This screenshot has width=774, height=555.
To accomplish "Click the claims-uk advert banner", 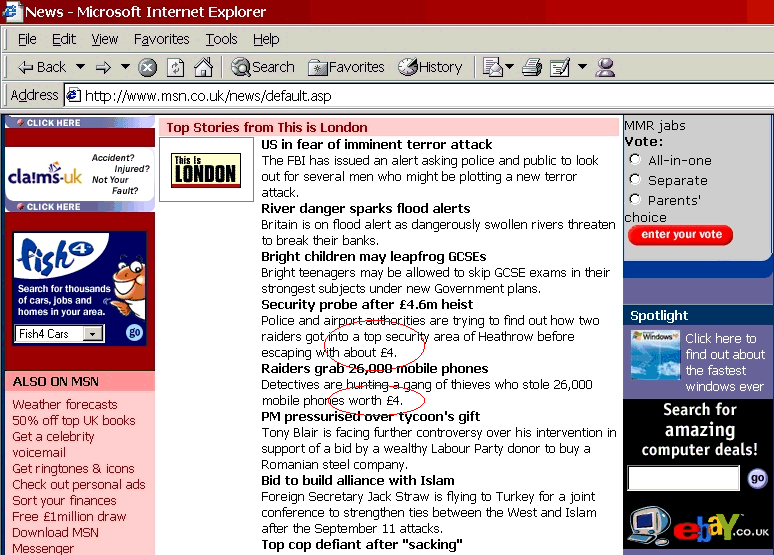I will pos(79,175).
